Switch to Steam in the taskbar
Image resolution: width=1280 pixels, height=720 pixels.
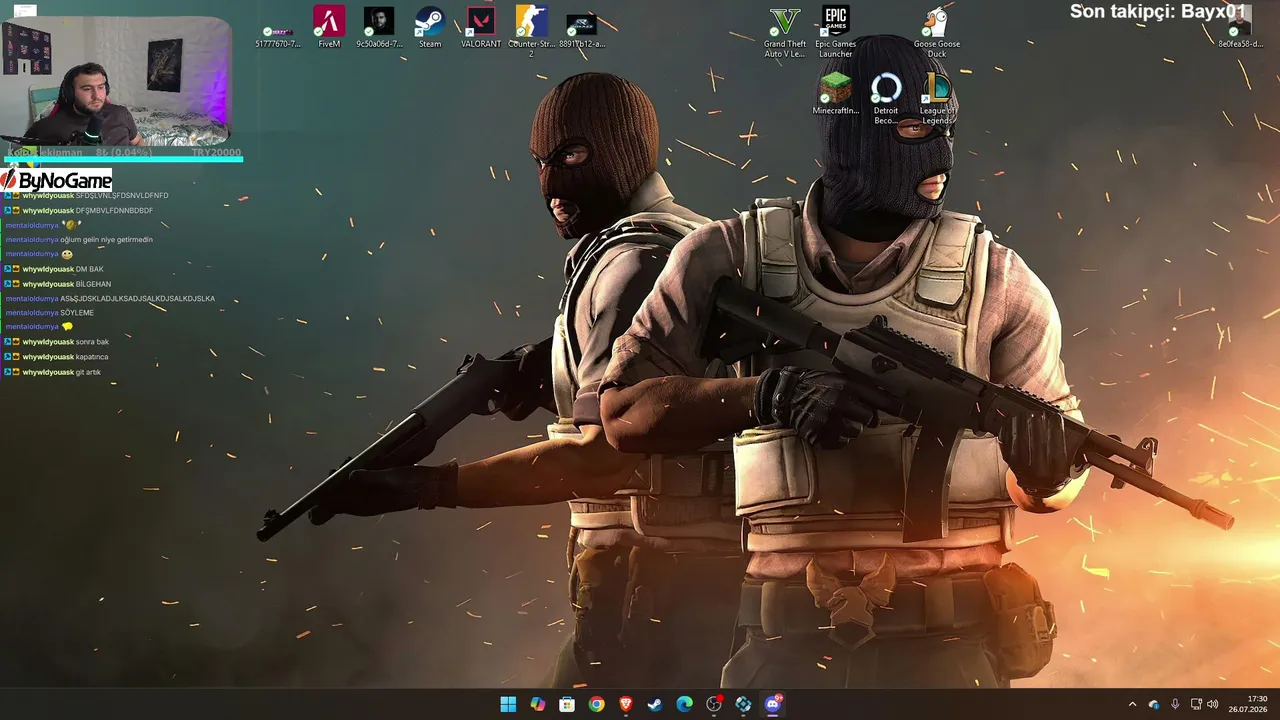pyautogui.click(x=655, y=704)
